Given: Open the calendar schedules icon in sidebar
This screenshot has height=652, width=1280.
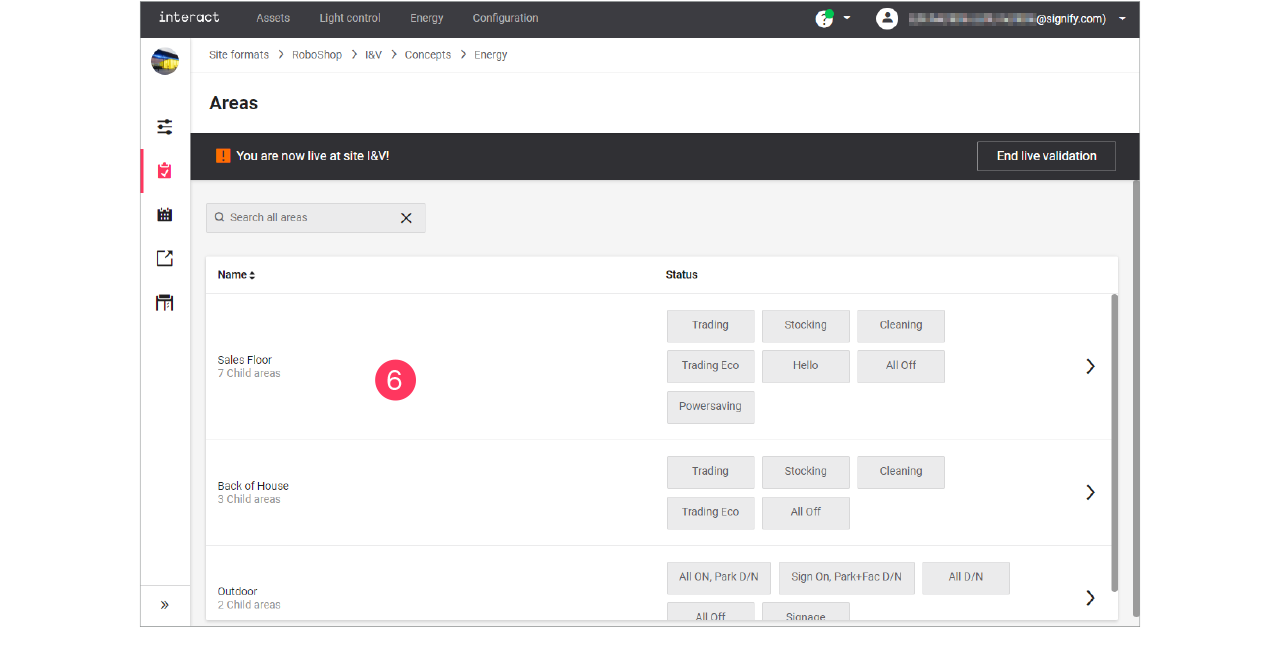Looking at the screenshot, I should (165, 213).
